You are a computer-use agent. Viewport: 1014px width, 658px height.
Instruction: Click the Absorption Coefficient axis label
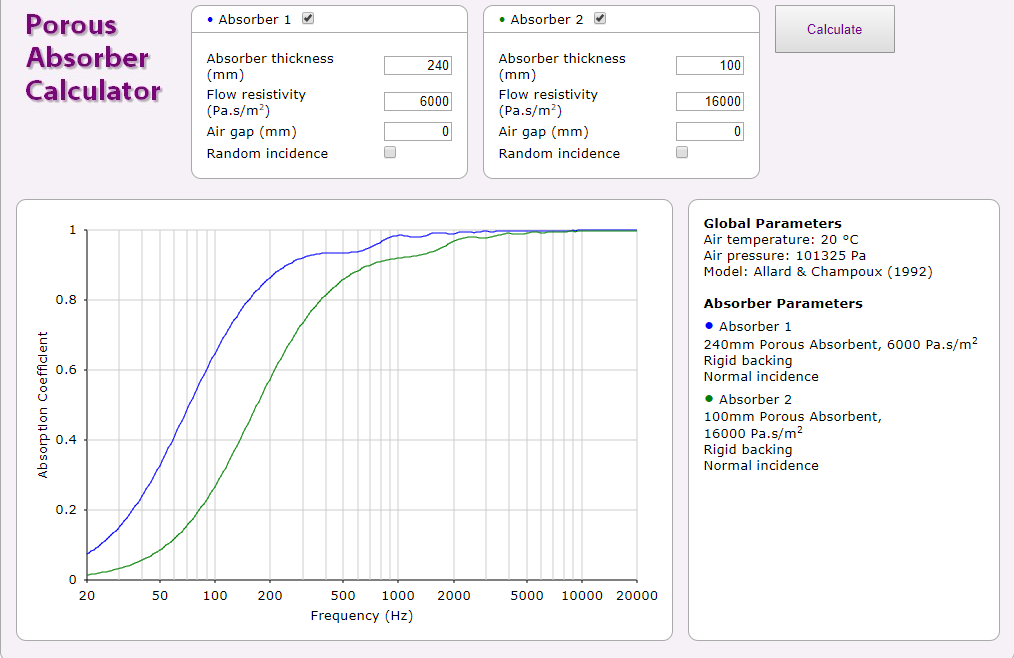pos(43,404)
